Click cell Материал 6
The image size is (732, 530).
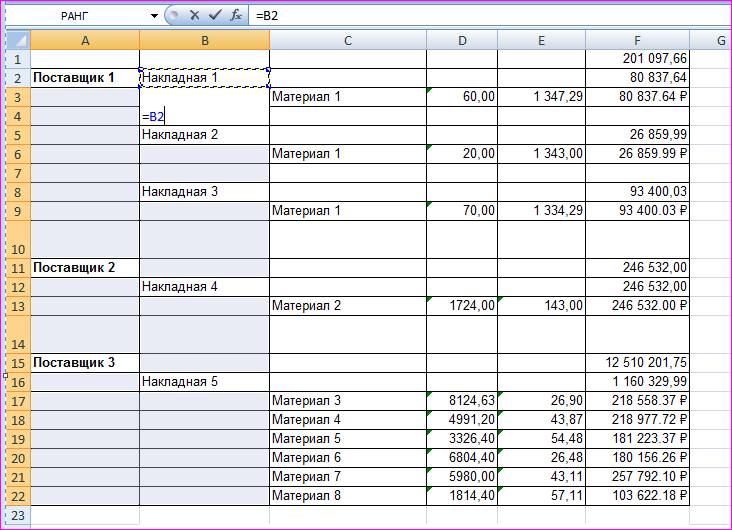(348, 458)
